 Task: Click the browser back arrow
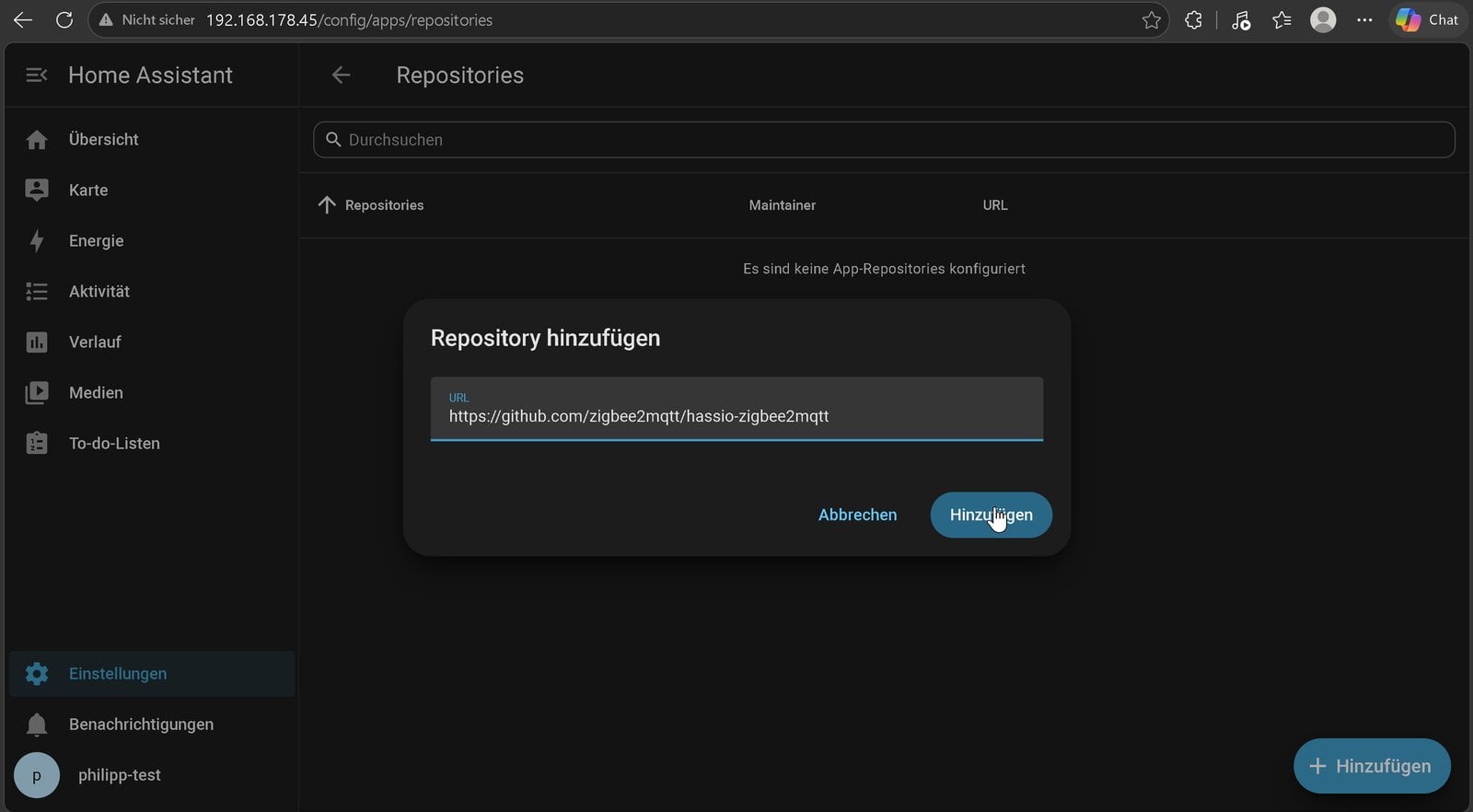(x=23, y=19)
